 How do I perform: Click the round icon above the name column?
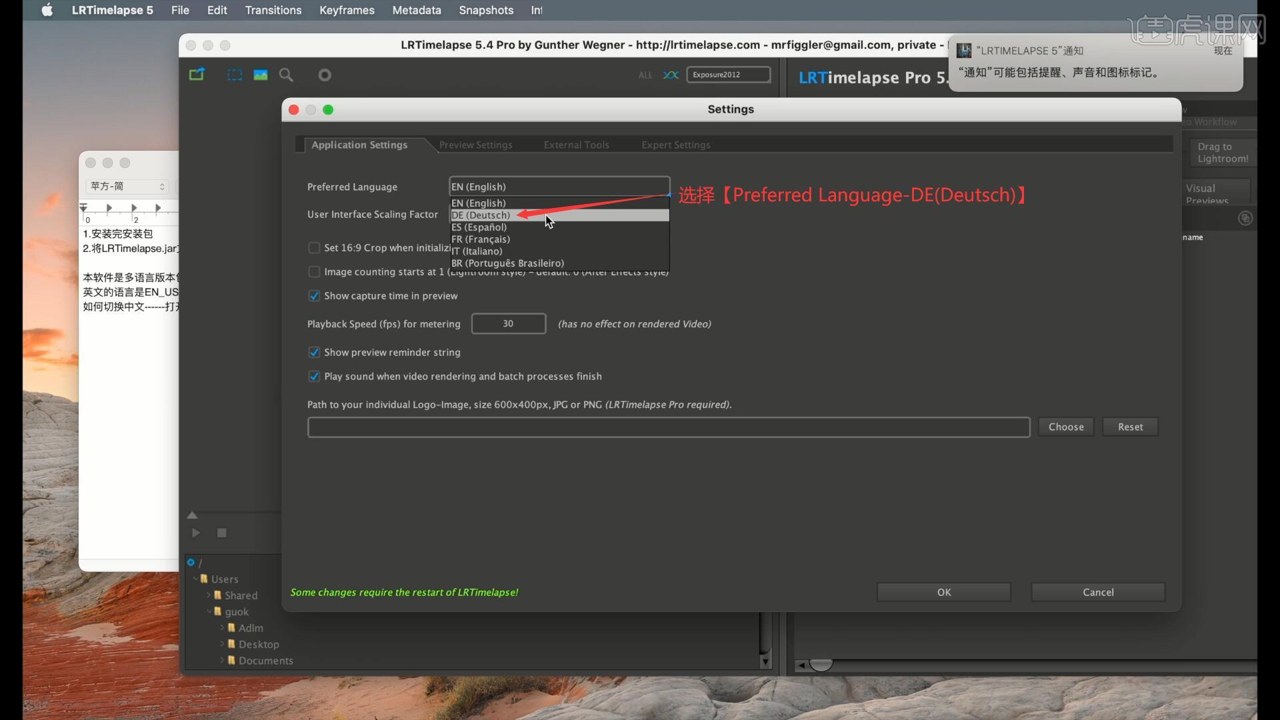(1245, 218)
